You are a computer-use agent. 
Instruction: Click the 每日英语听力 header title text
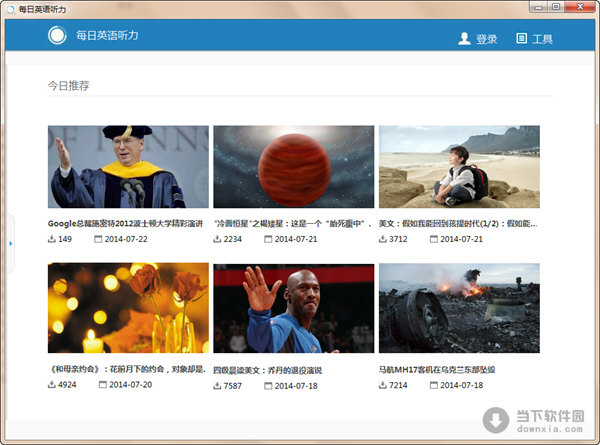107,35
